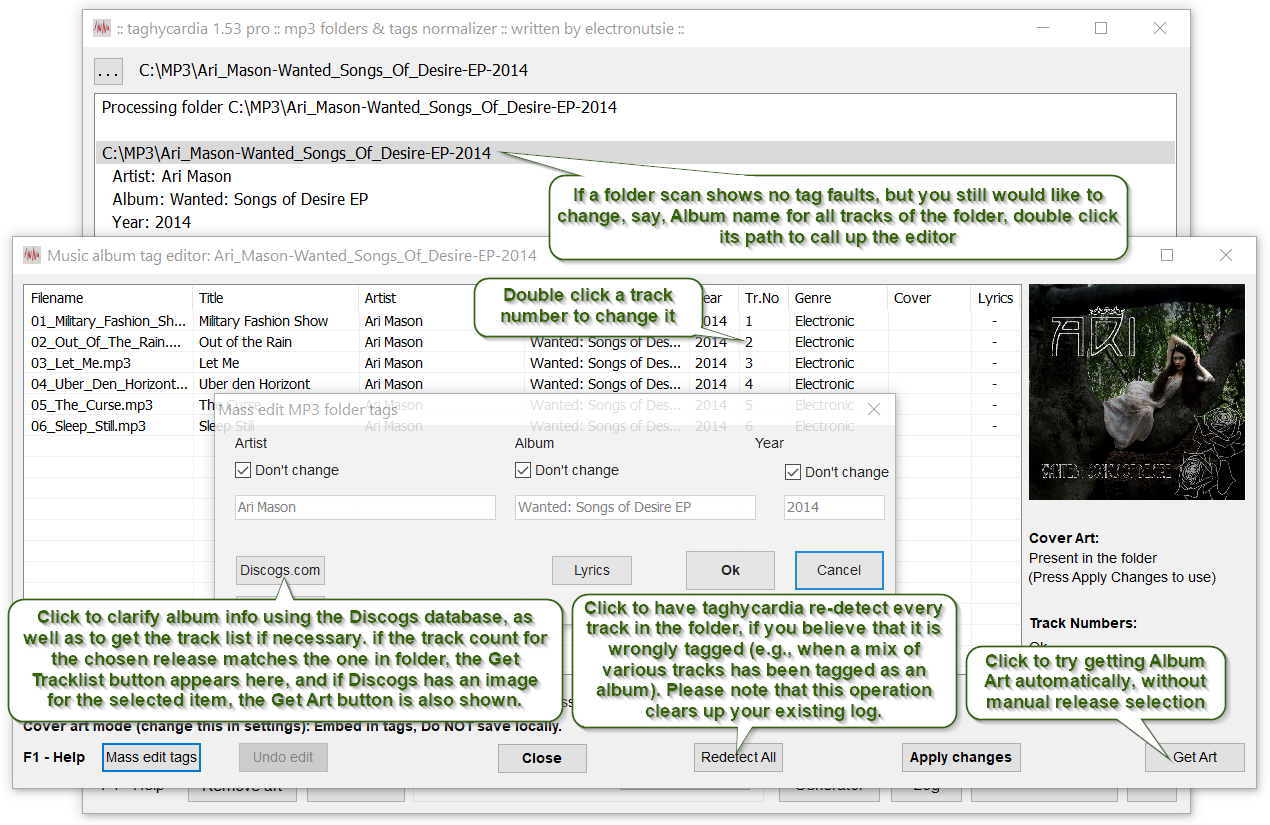Click the Lyrics column header

[995, 298]
